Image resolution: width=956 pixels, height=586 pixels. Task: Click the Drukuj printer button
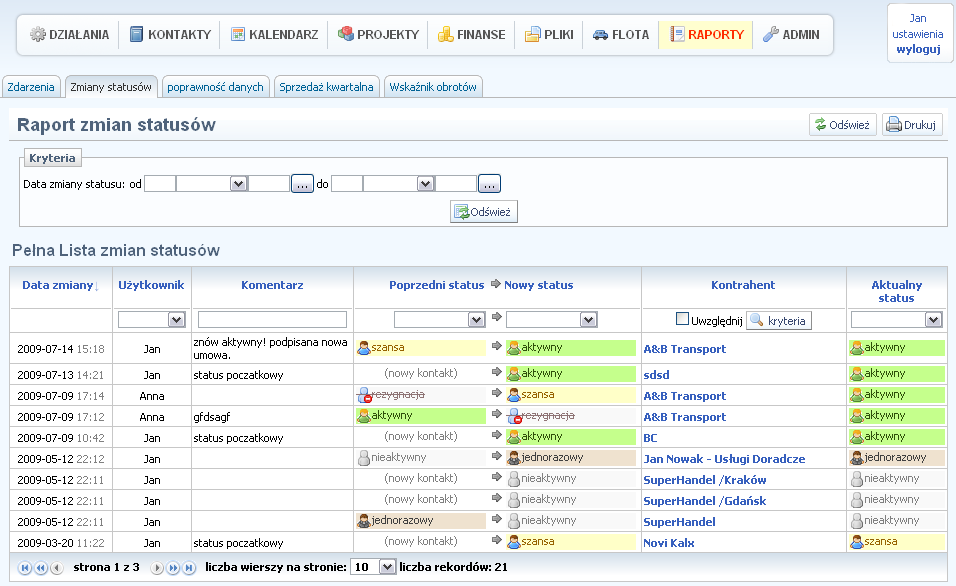(x=912, y=125)
